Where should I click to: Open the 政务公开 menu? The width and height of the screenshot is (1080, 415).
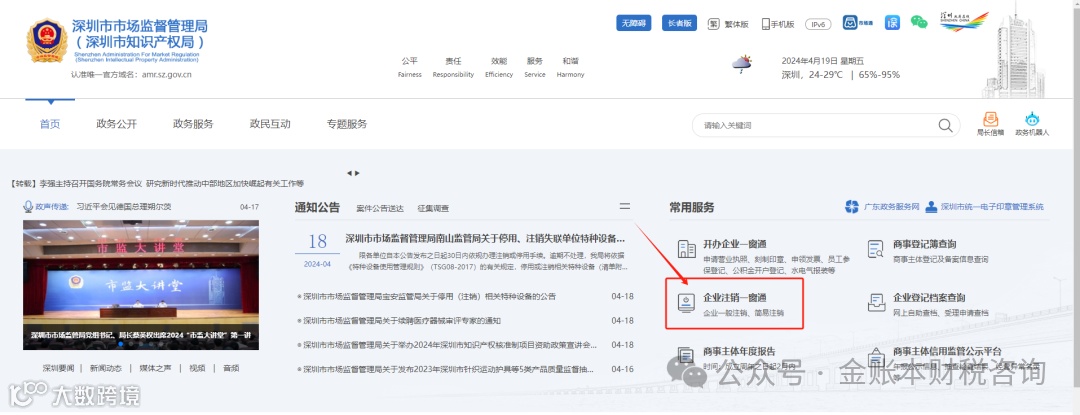(116, 124)
